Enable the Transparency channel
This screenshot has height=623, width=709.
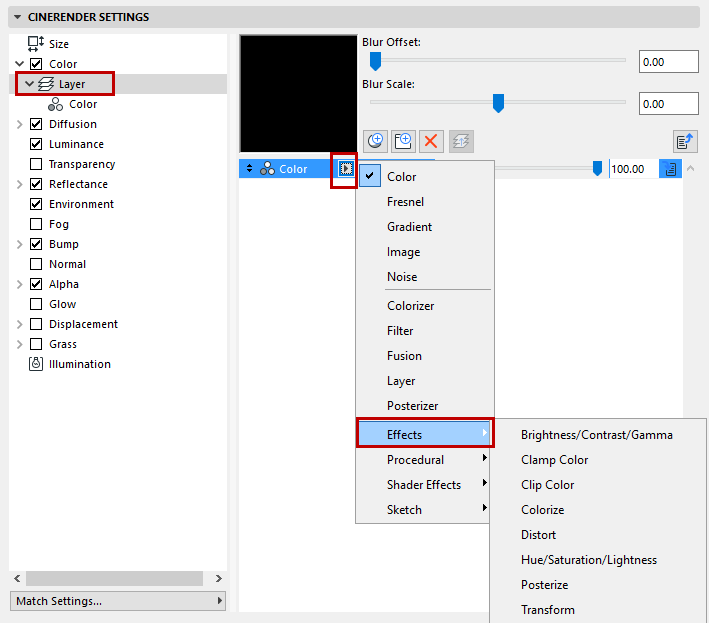36,164
